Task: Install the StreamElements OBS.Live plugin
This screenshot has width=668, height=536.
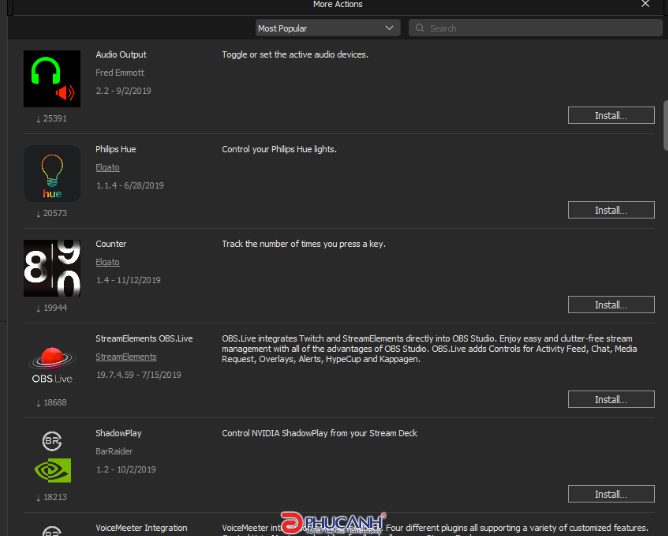Action: tap(611, 399)
